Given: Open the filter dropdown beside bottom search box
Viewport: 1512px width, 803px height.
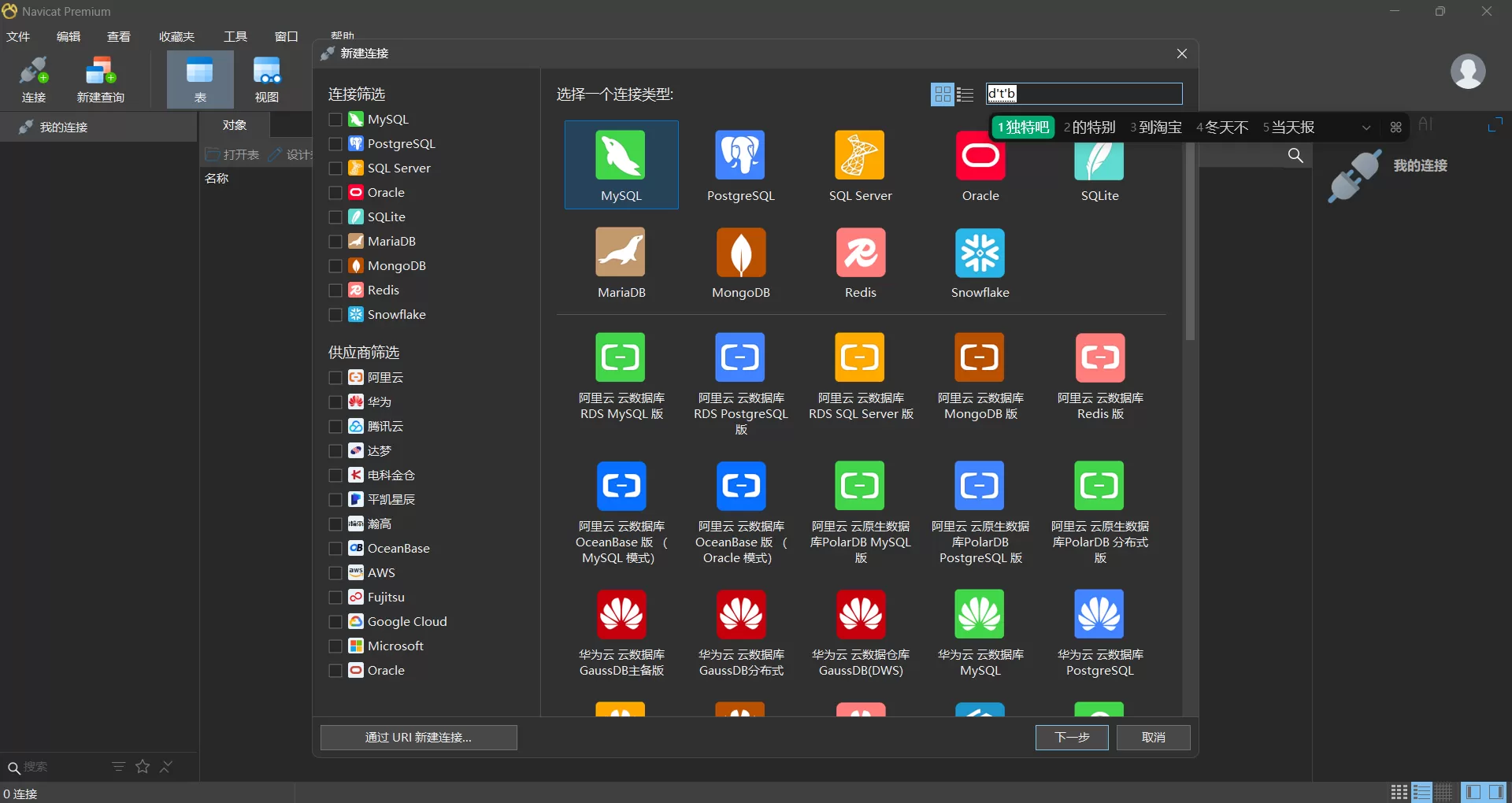Looking at the screenshot, I should point(118,767).
